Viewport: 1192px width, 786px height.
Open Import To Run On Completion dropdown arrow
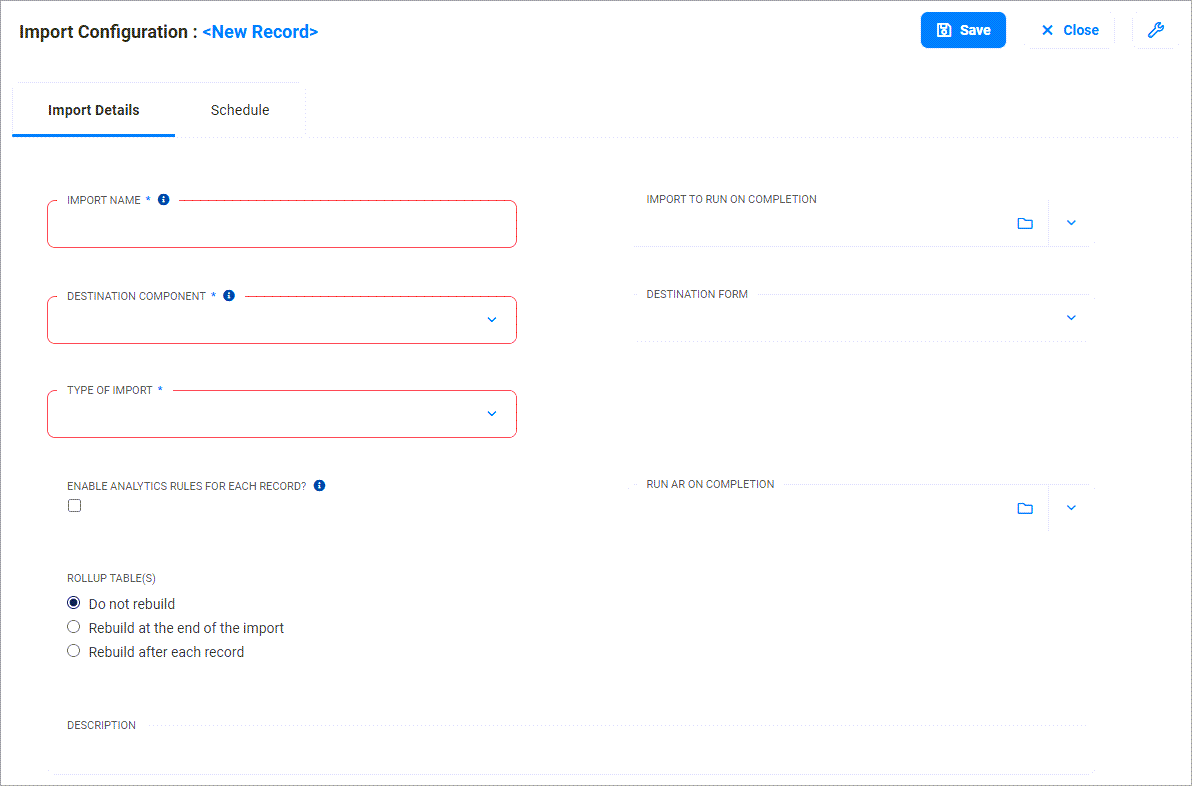point(1071,223)
